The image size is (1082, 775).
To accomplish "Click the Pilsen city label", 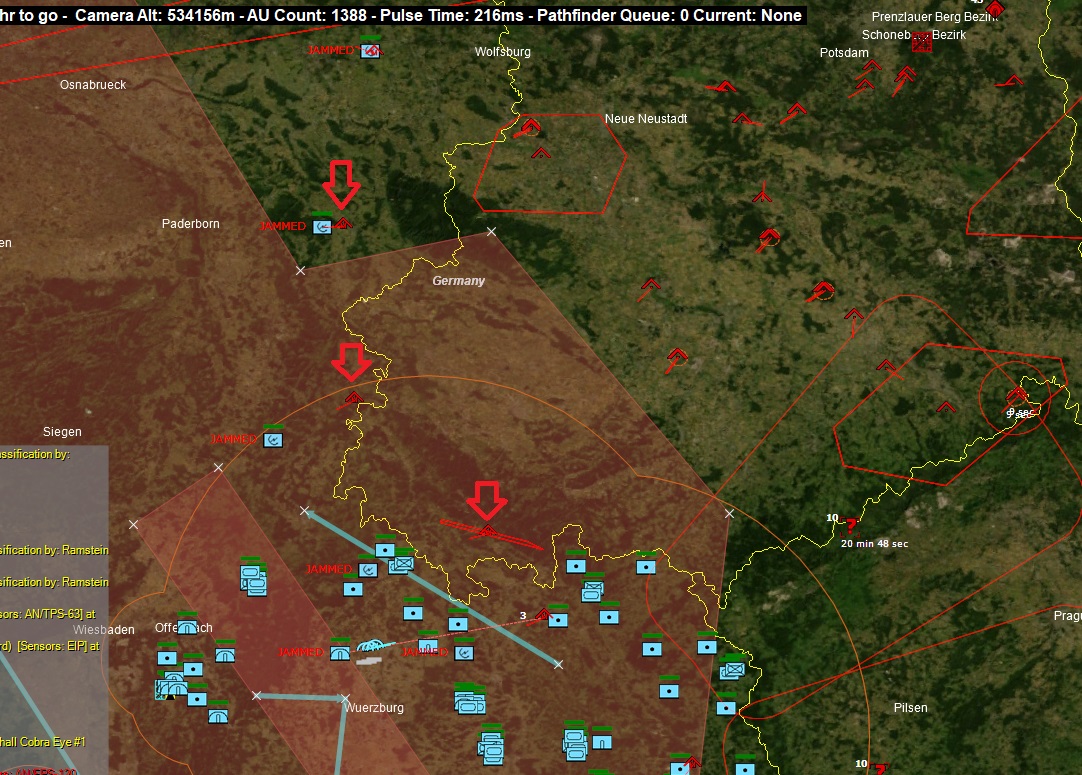I will tap(910, 707).
